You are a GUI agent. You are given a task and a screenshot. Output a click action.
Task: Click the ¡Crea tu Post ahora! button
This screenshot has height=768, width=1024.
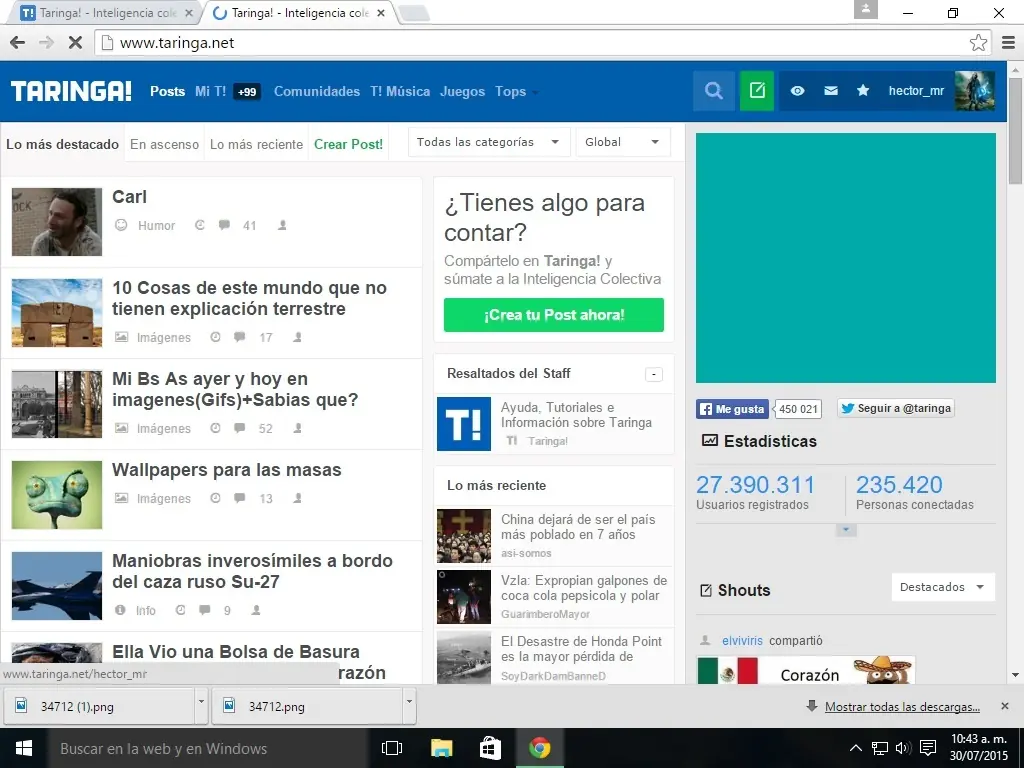point(554,315)
